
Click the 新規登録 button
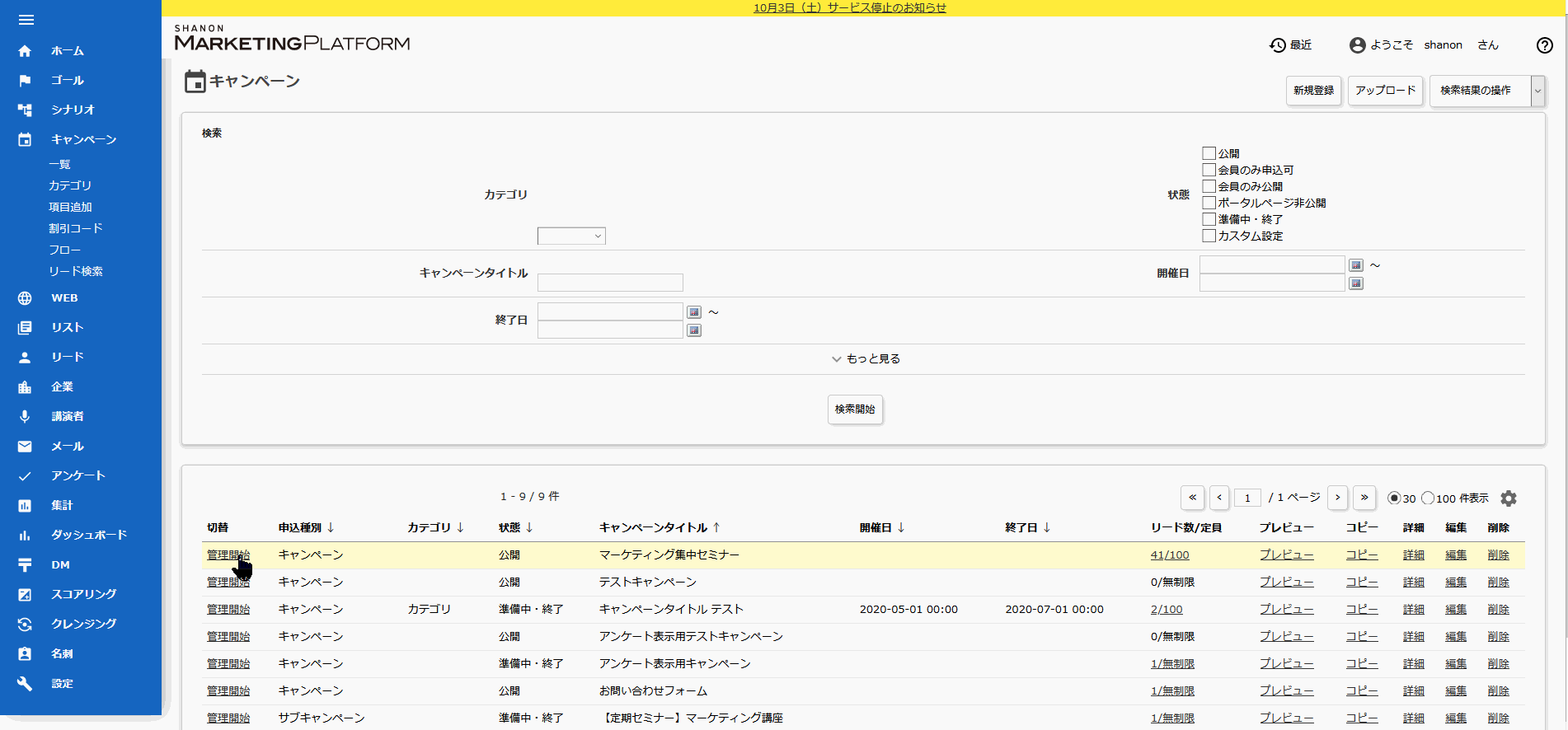[x=1313, y=91]
